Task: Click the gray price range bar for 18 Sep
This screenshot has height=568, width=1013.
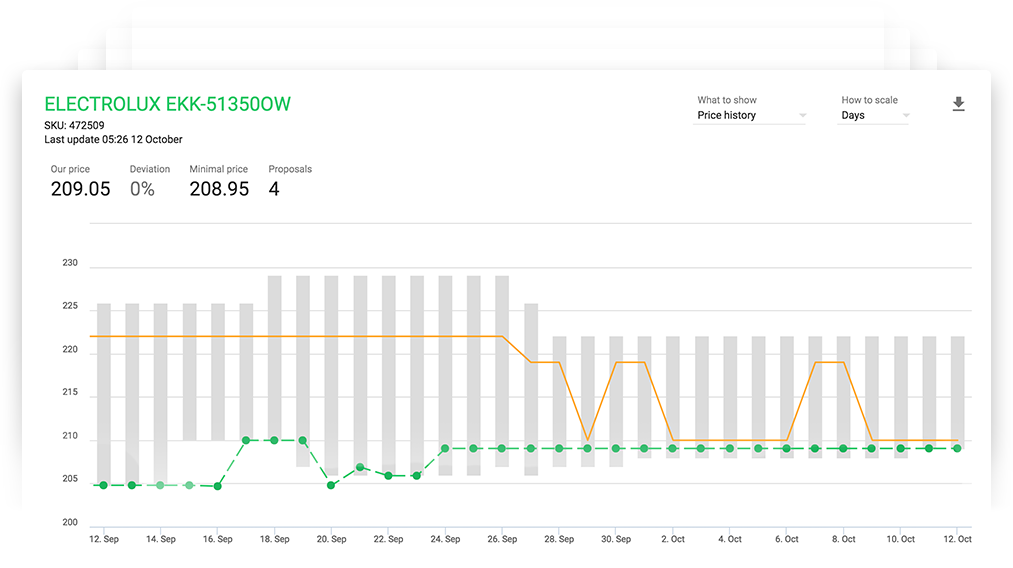Action: coord(275,358)
